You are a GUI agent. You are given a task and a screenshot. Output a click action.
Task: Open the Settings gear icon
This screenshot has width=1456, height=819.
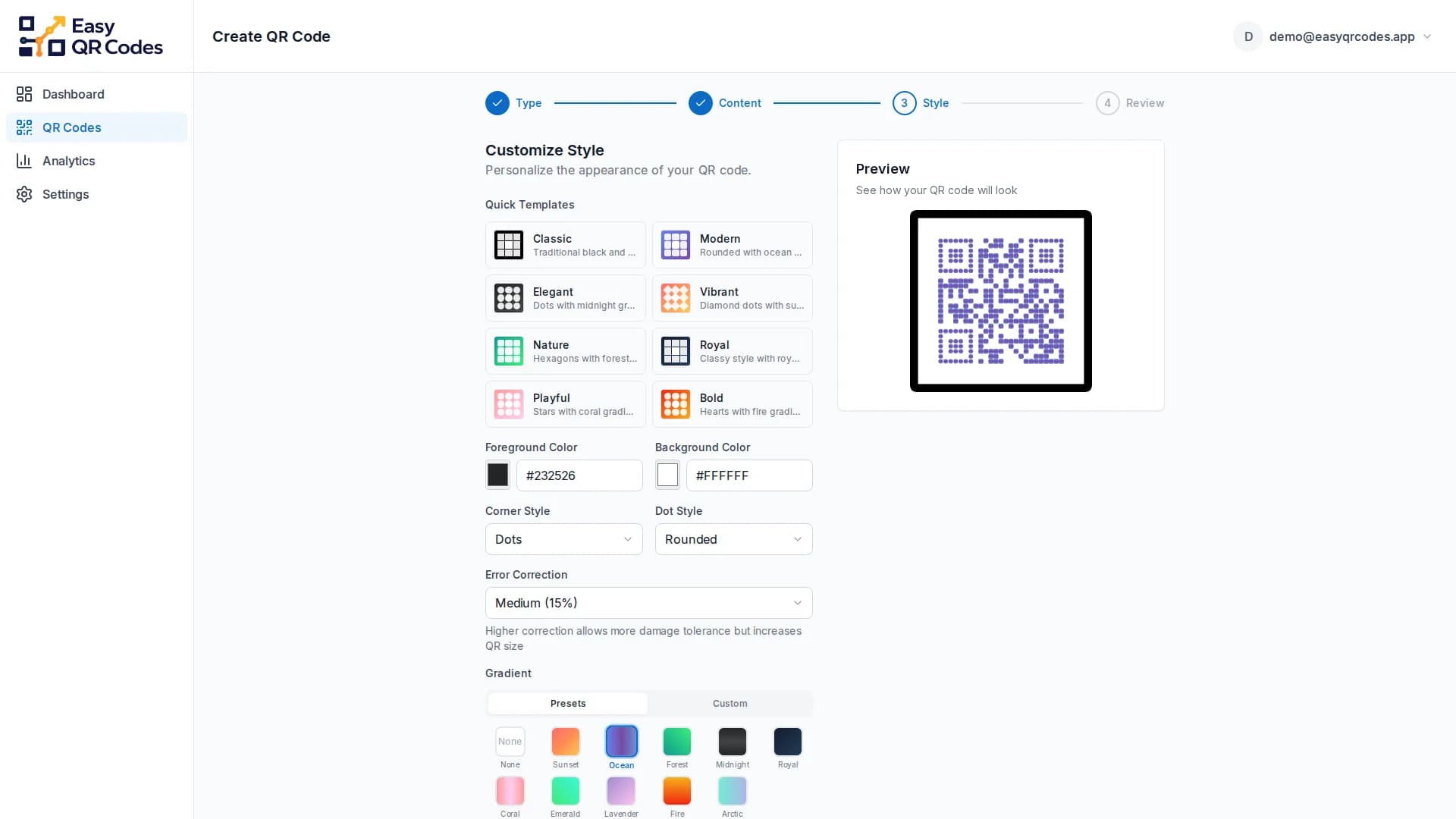(24, 194)
